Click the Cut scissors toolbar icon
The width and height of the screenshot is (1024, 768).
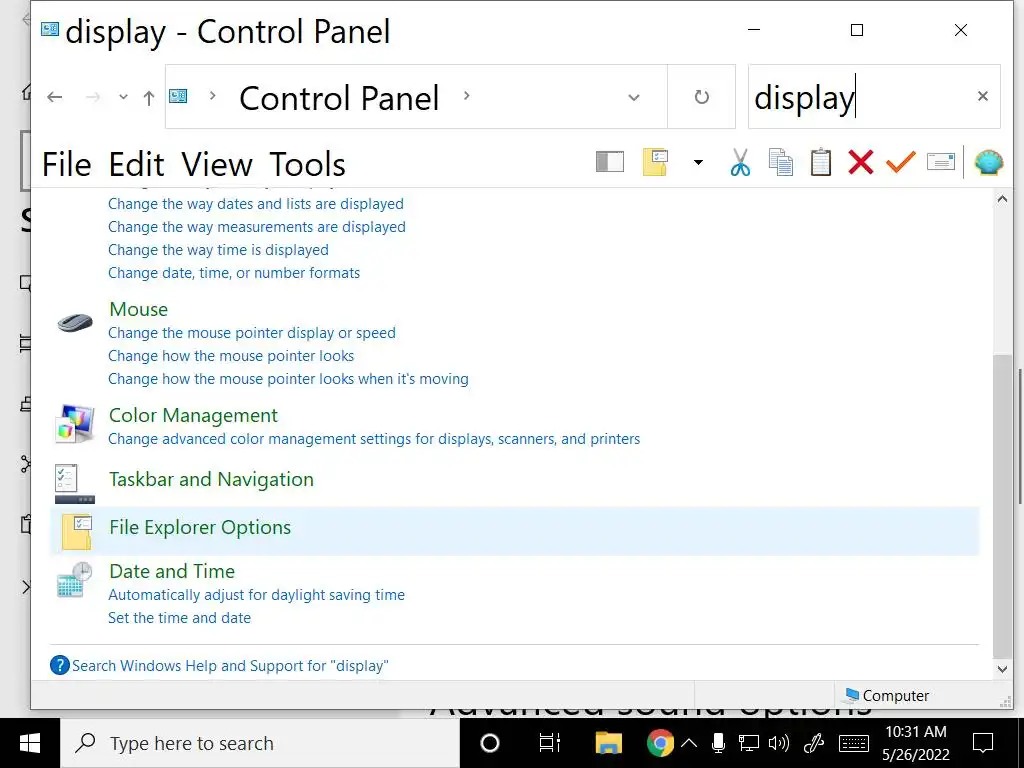[x=740, y=163]
